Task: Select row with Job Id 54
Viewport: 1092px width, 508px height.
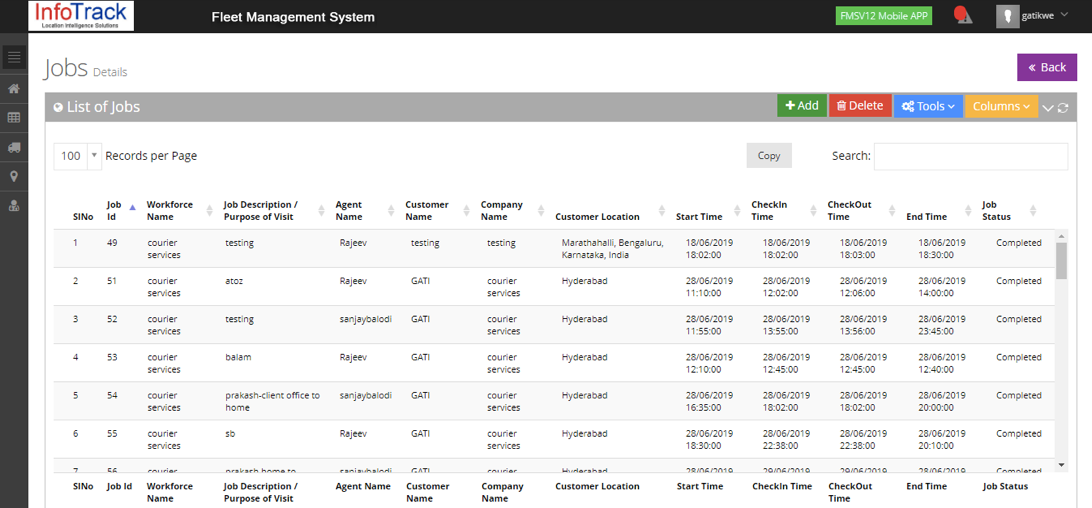Action: [554, 401]
